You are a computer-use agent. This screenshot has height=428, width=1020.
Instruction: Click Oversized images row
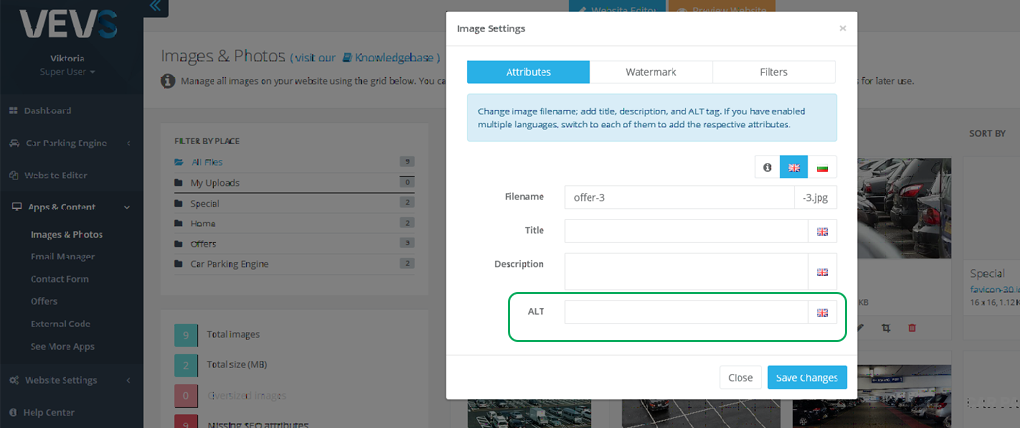230,395
